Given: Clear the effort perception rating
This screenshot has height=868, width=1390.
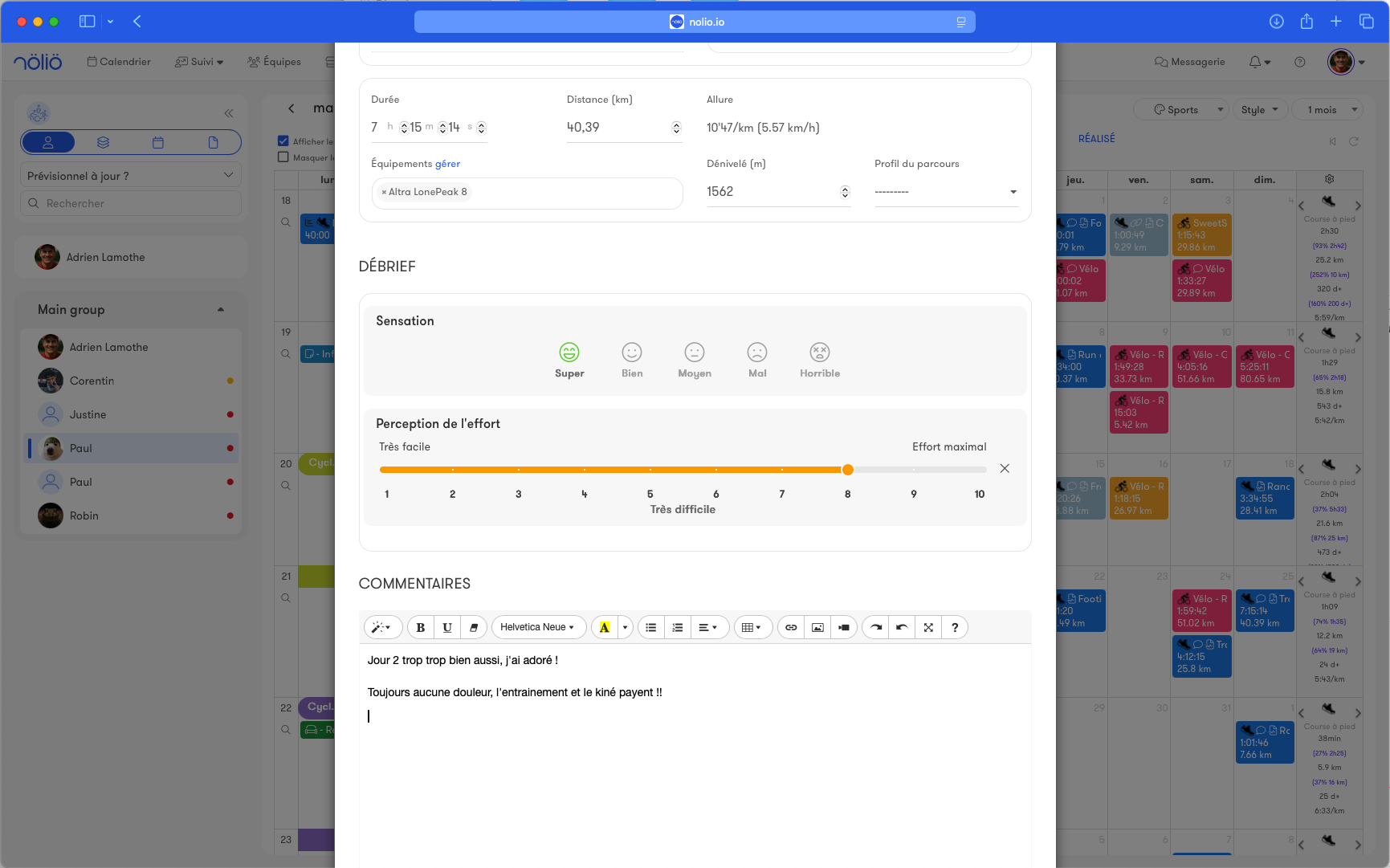Looking at the screenshot, I should (1005, 469).
